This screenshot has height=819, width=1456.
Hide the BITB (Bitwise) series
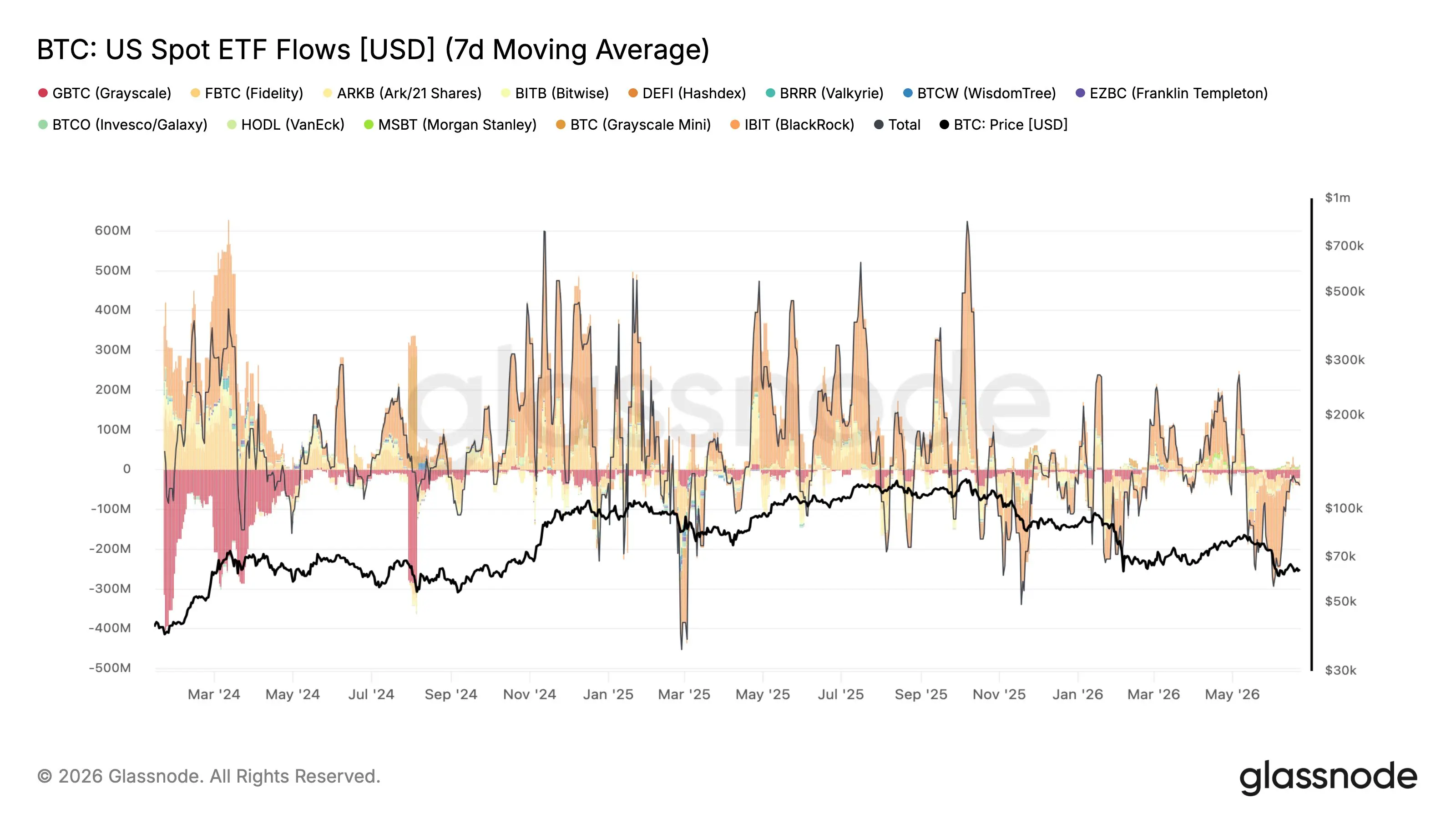click(555, 93)
